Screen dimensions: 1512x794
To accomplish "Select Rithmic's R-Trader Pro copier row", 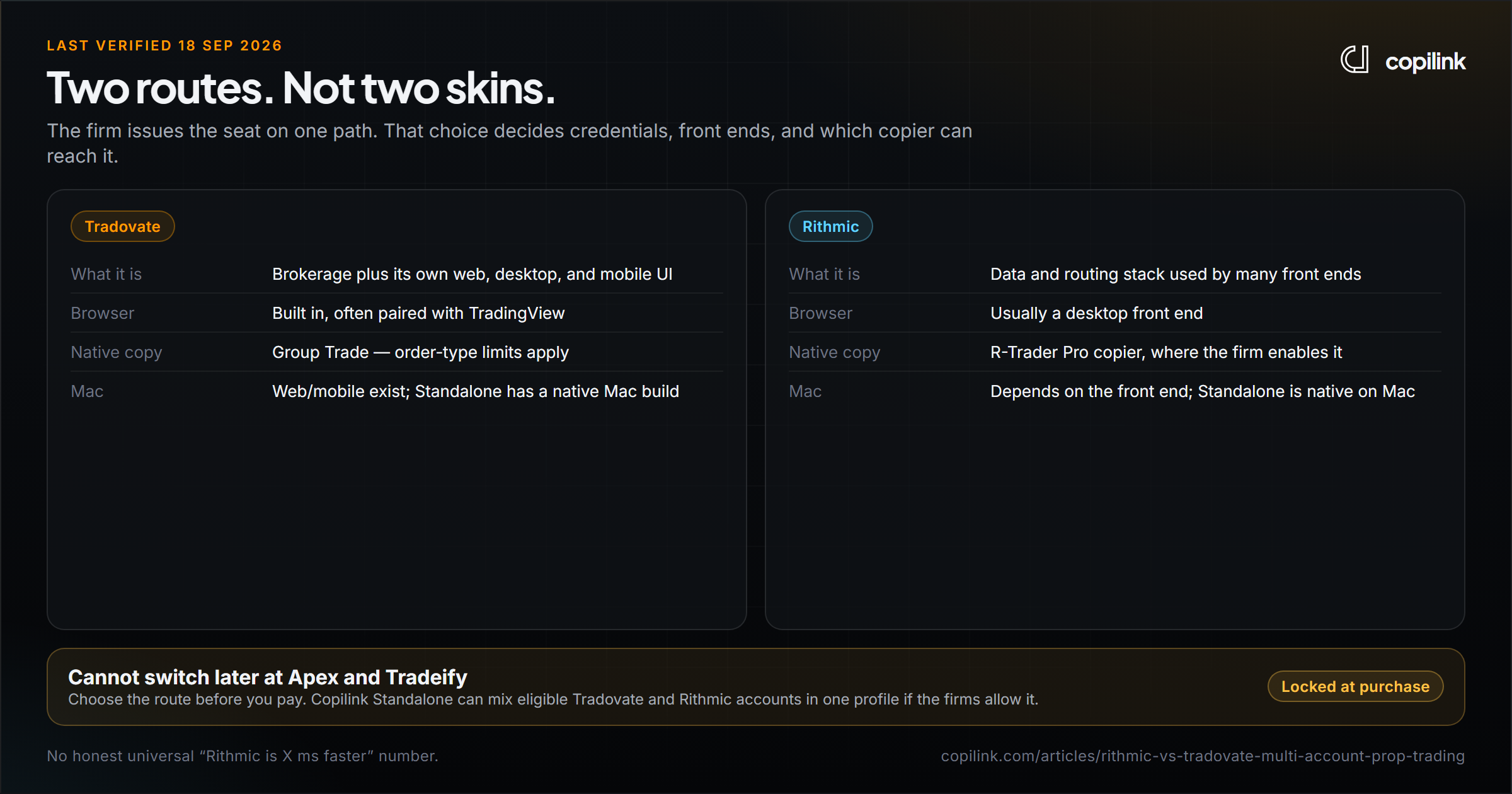I will (x=1115, y=352).
